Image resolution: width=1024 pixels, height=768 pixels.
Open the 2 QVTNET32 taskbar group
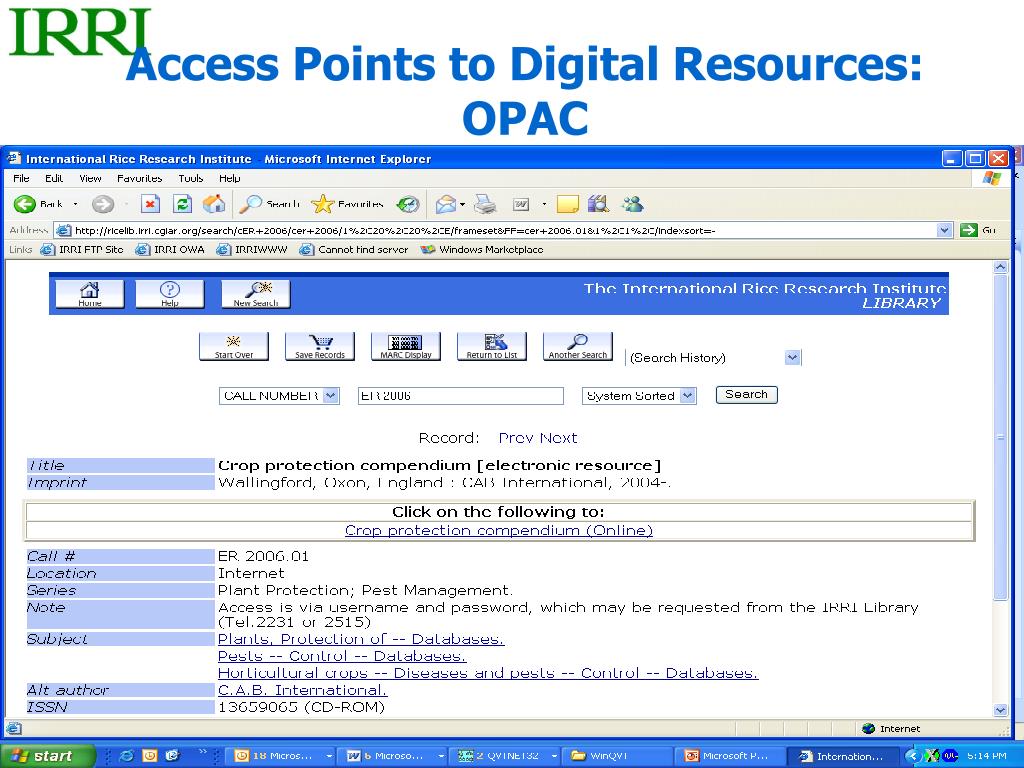(x=507, y=756)
